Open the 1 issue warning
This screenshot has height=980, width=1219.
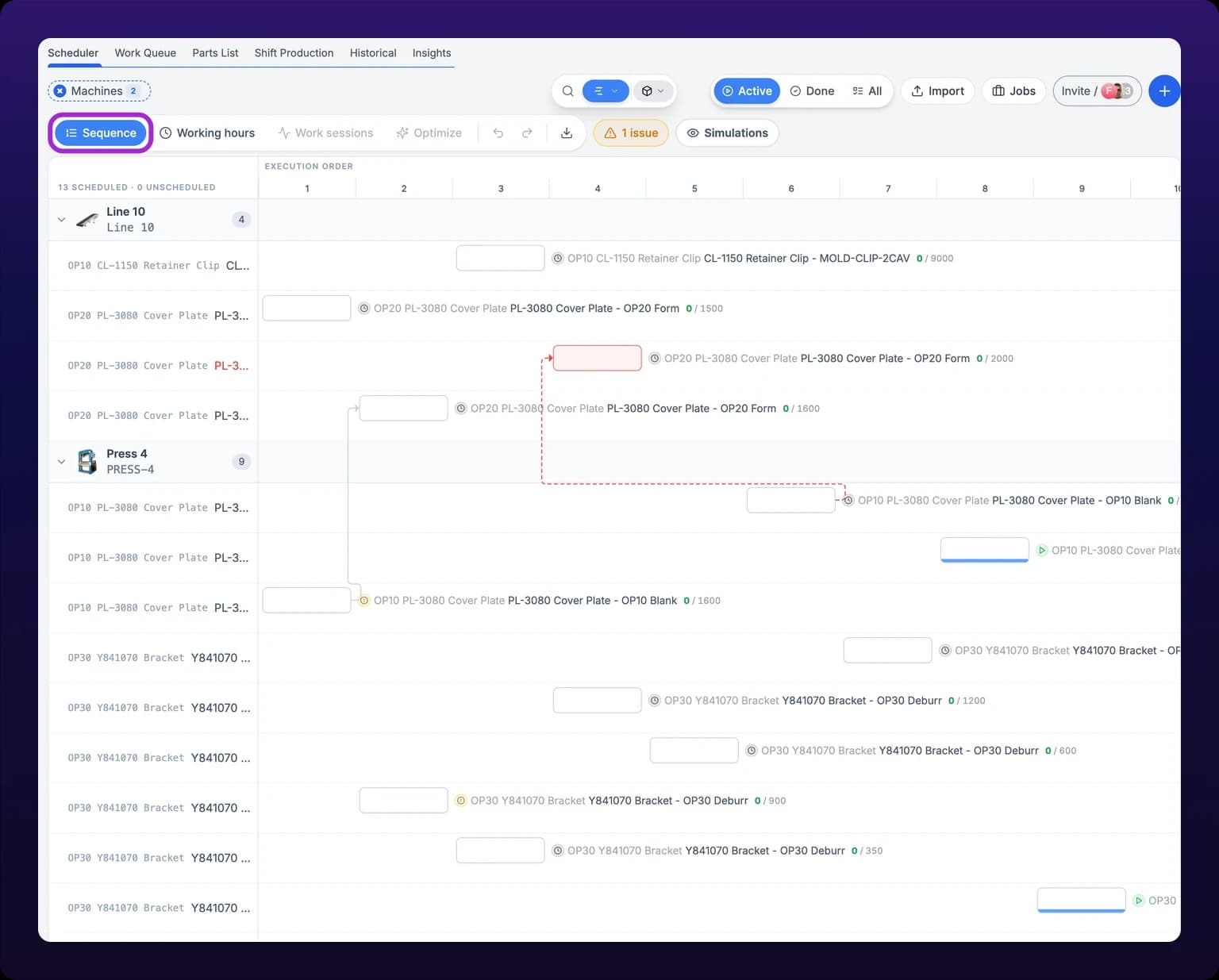pyautogui.click(x=631, y=133)
